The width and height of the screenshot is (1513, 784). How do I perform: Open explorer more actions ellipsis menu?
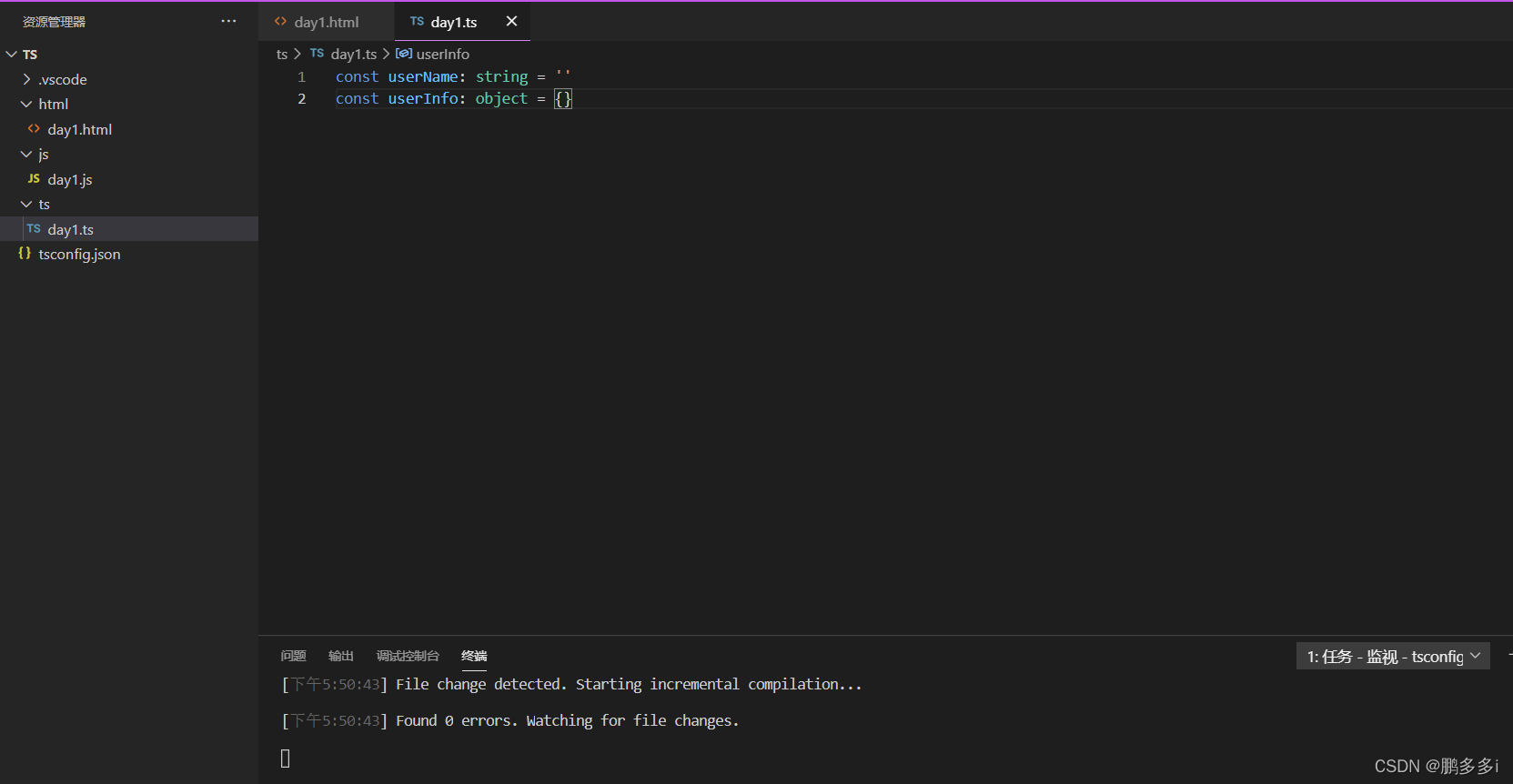[x=228, y=21]
